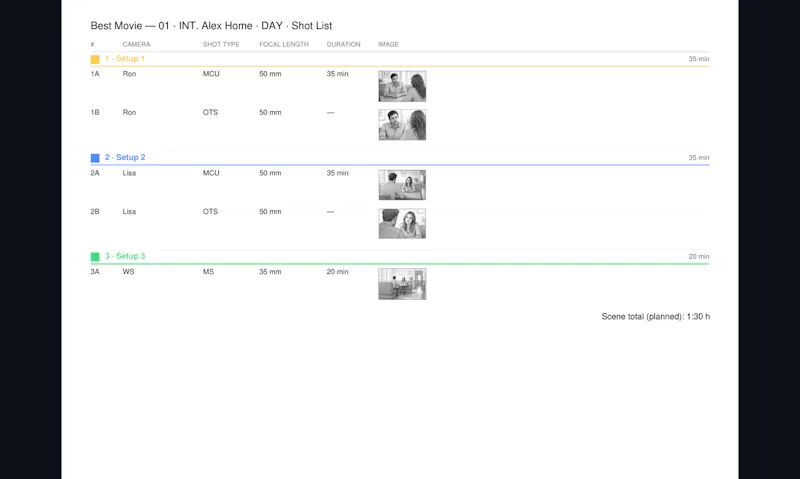Click shot number 3A

click(x=95, y=272)
